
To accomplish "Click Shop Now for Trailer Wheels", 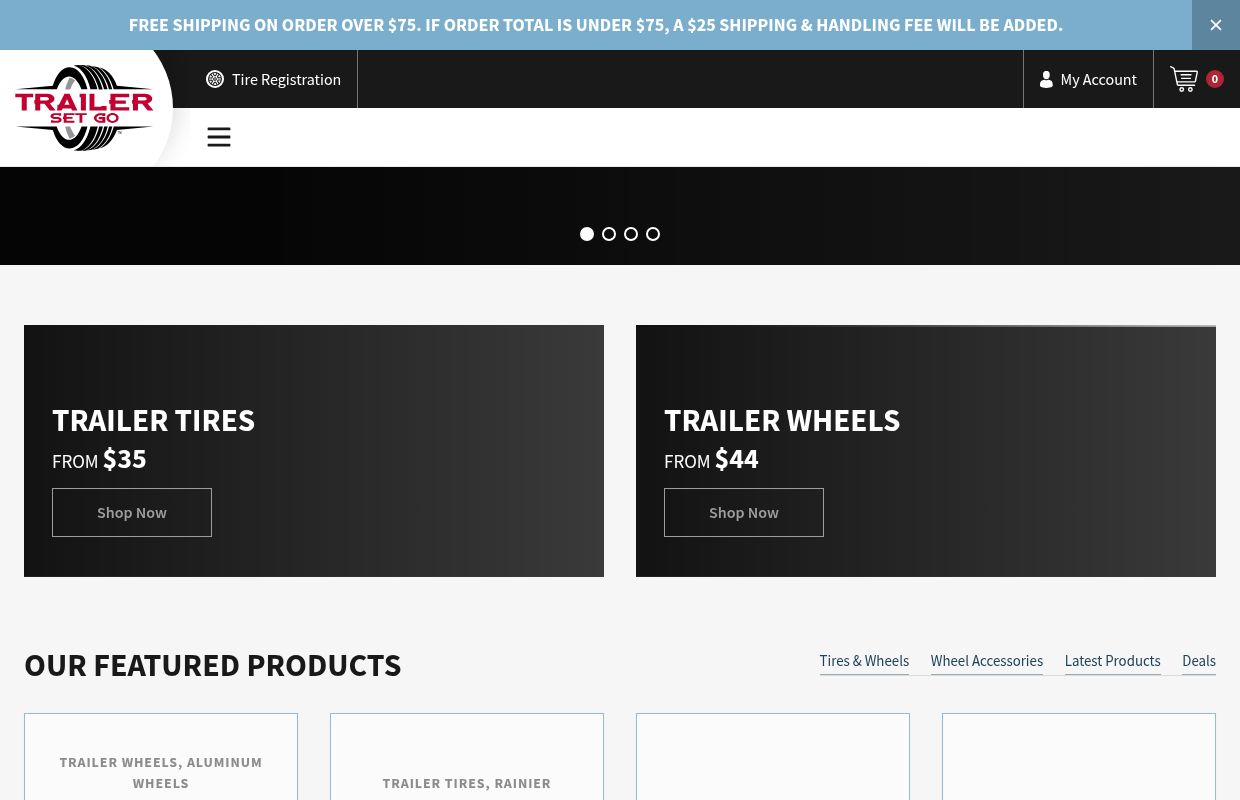I will click(743, 512).
